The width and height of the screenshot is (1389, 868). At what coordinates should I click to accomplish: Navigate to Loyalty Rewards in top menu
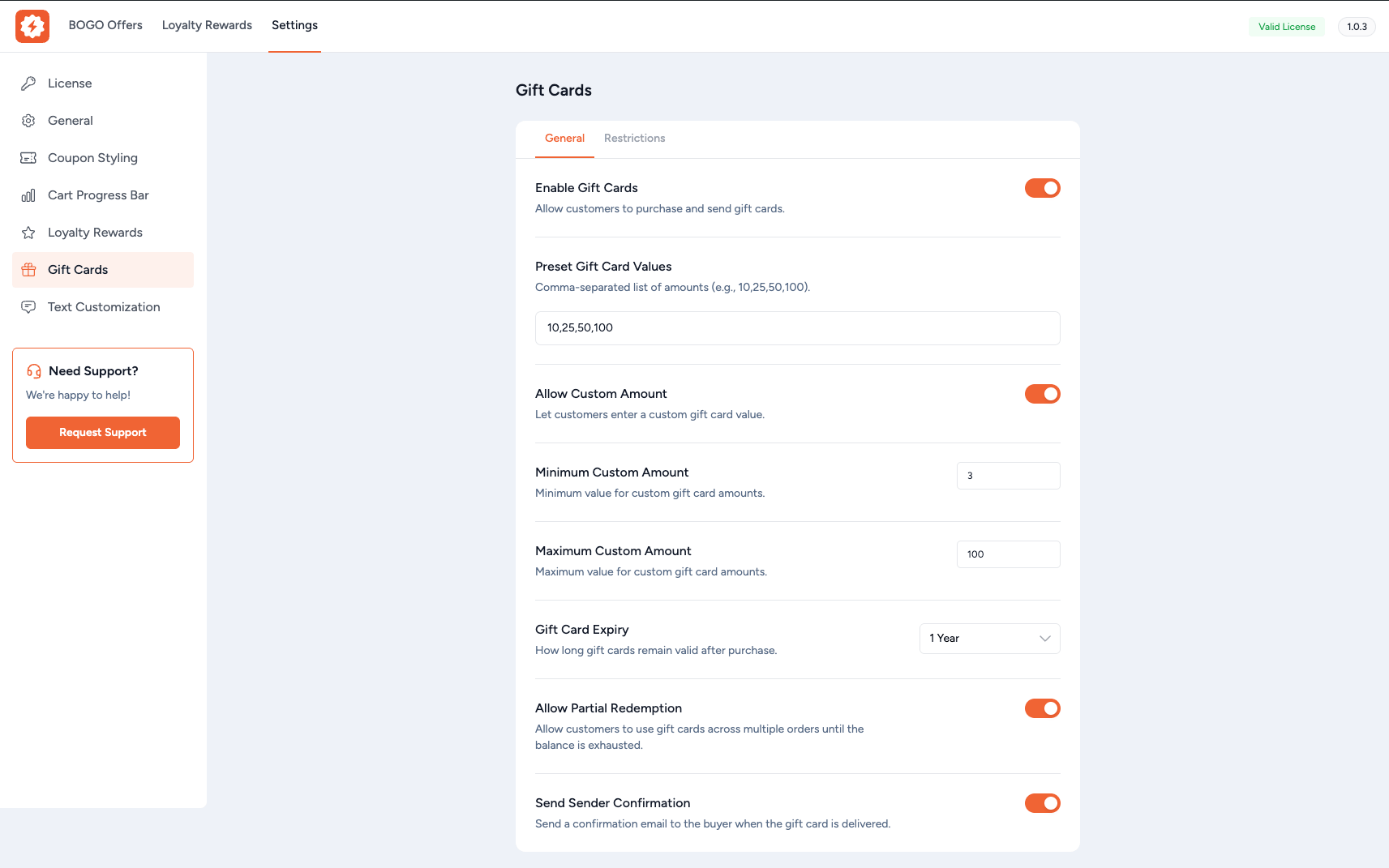coord(207,25)
